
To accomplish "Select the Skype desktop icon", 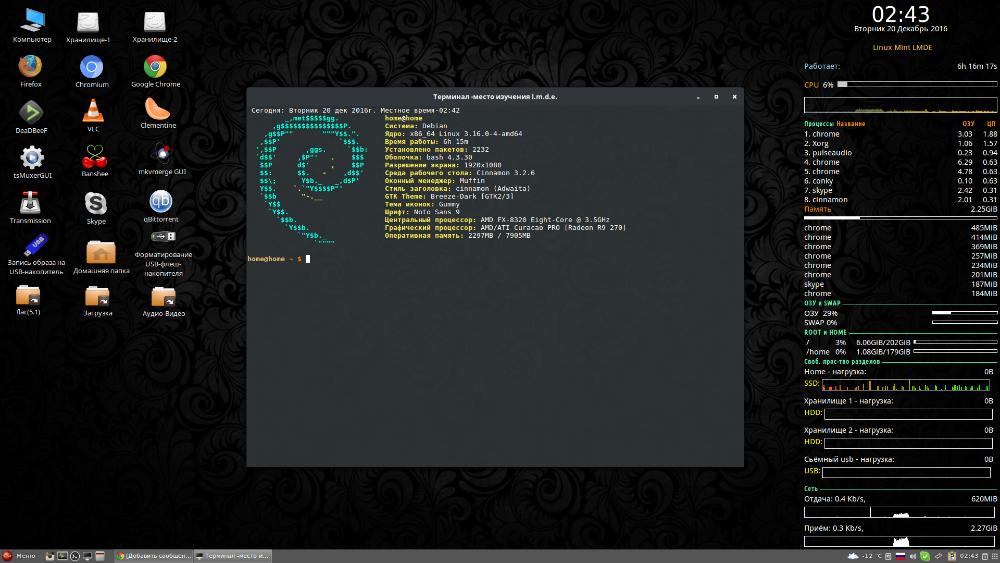I will (x=96, y=203).
